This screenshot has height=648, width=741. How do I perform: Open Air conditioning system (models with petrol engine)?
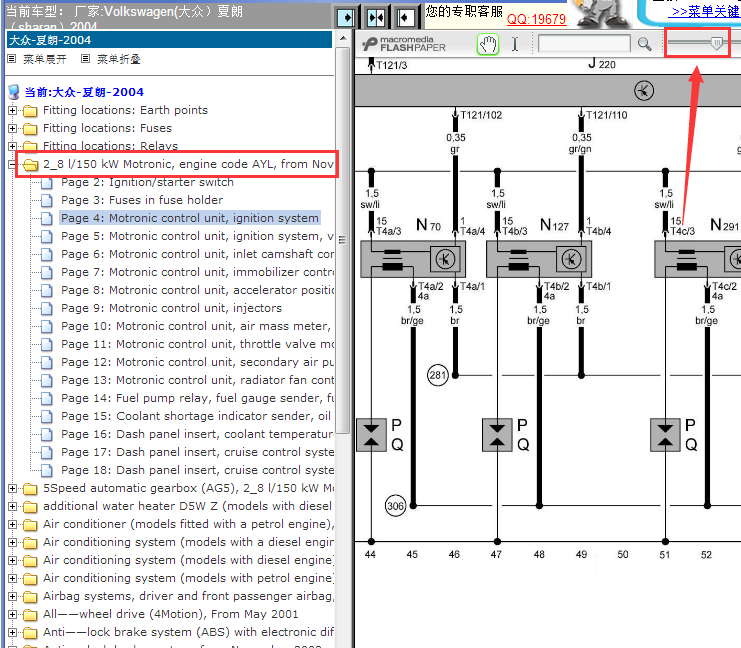point(188,578)
